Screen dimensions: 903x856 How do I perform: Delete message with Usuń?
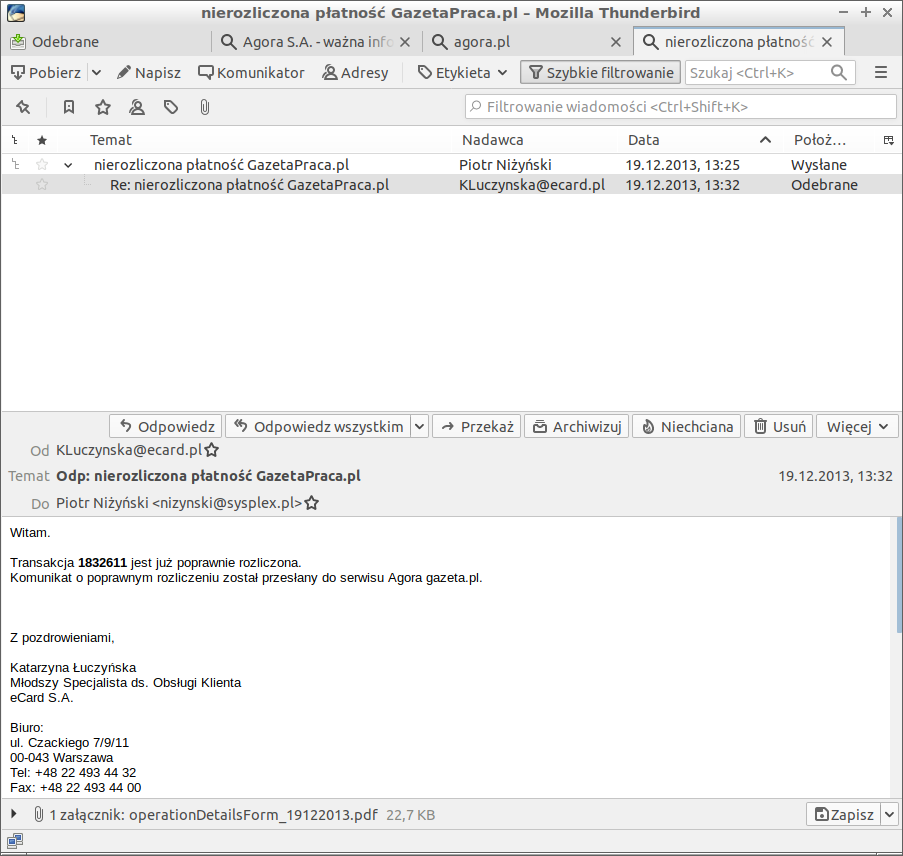point(779,427)
